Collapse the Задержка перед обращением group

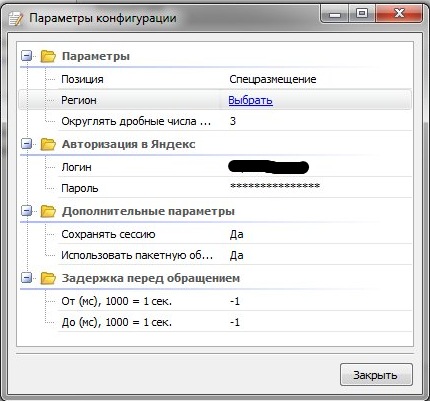click(27, 277)
